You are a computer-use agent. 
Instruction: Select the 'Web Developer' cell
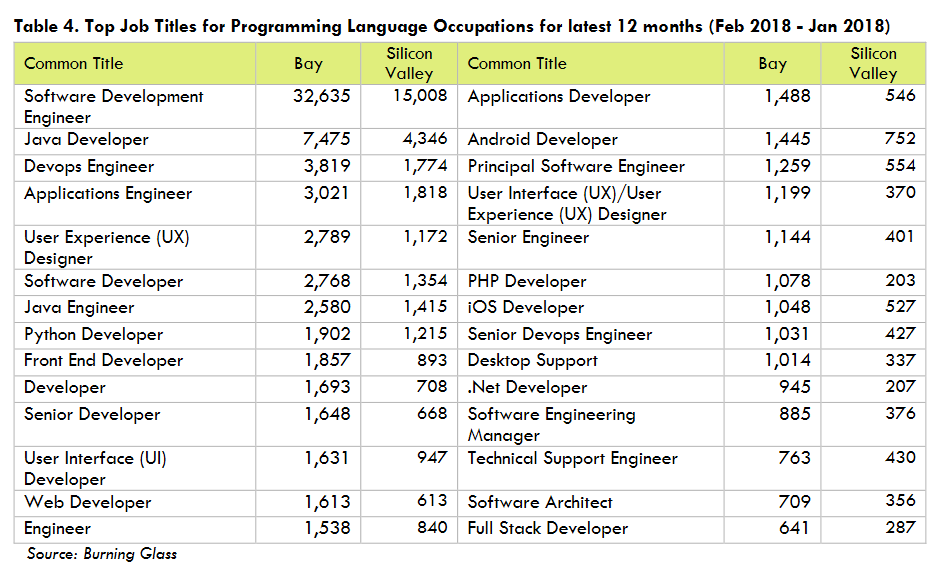pos(88,503)
